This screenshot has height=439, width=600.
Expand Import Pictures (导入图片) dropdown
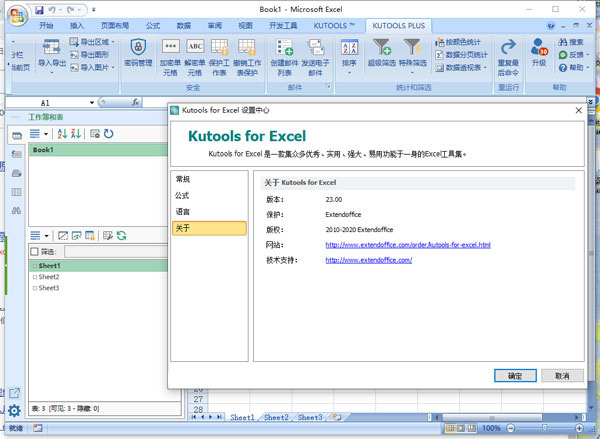click(x=113, y=68)
